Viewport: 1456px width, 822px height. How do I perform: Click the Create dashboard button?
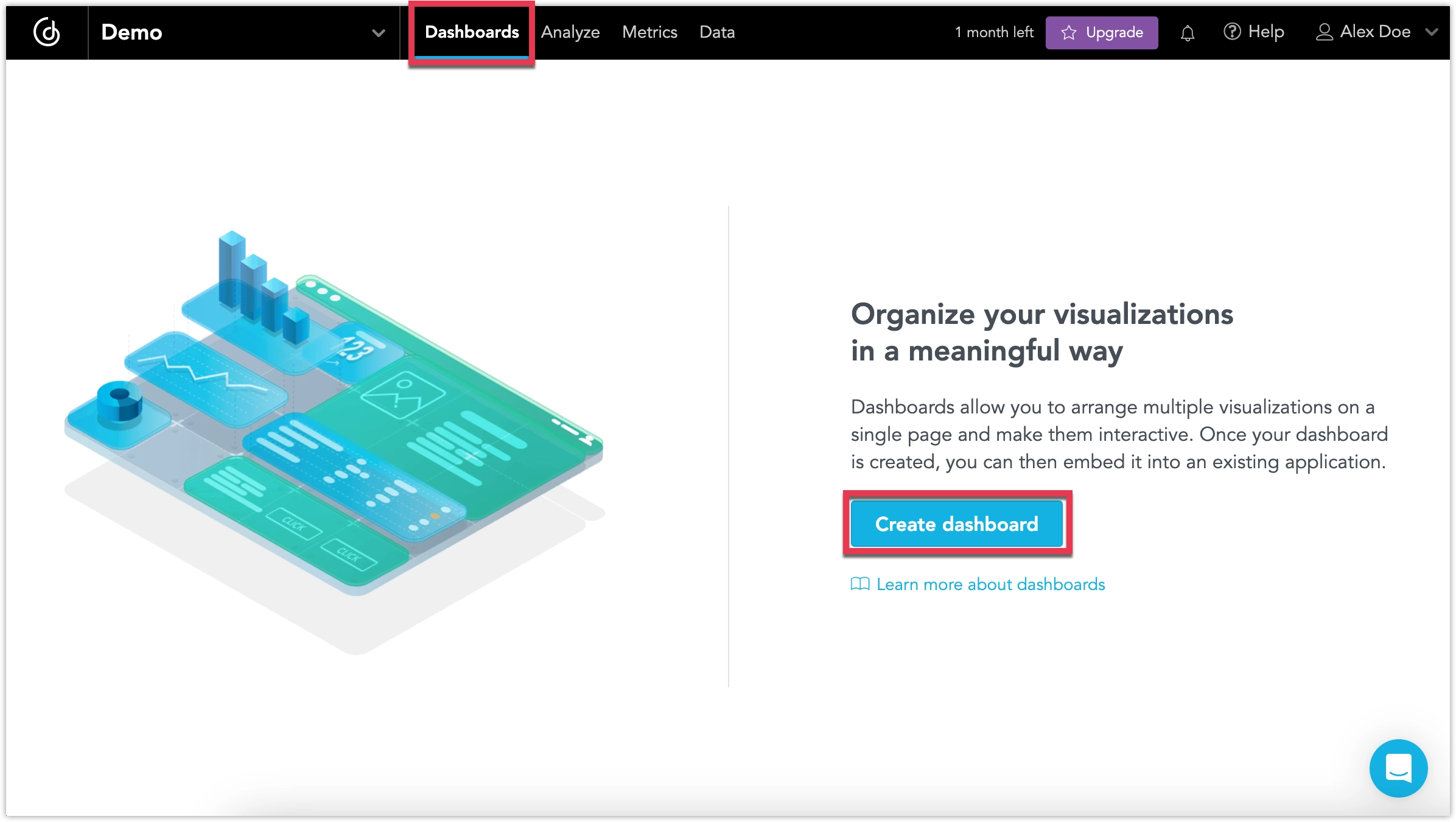tap(957, 524)
